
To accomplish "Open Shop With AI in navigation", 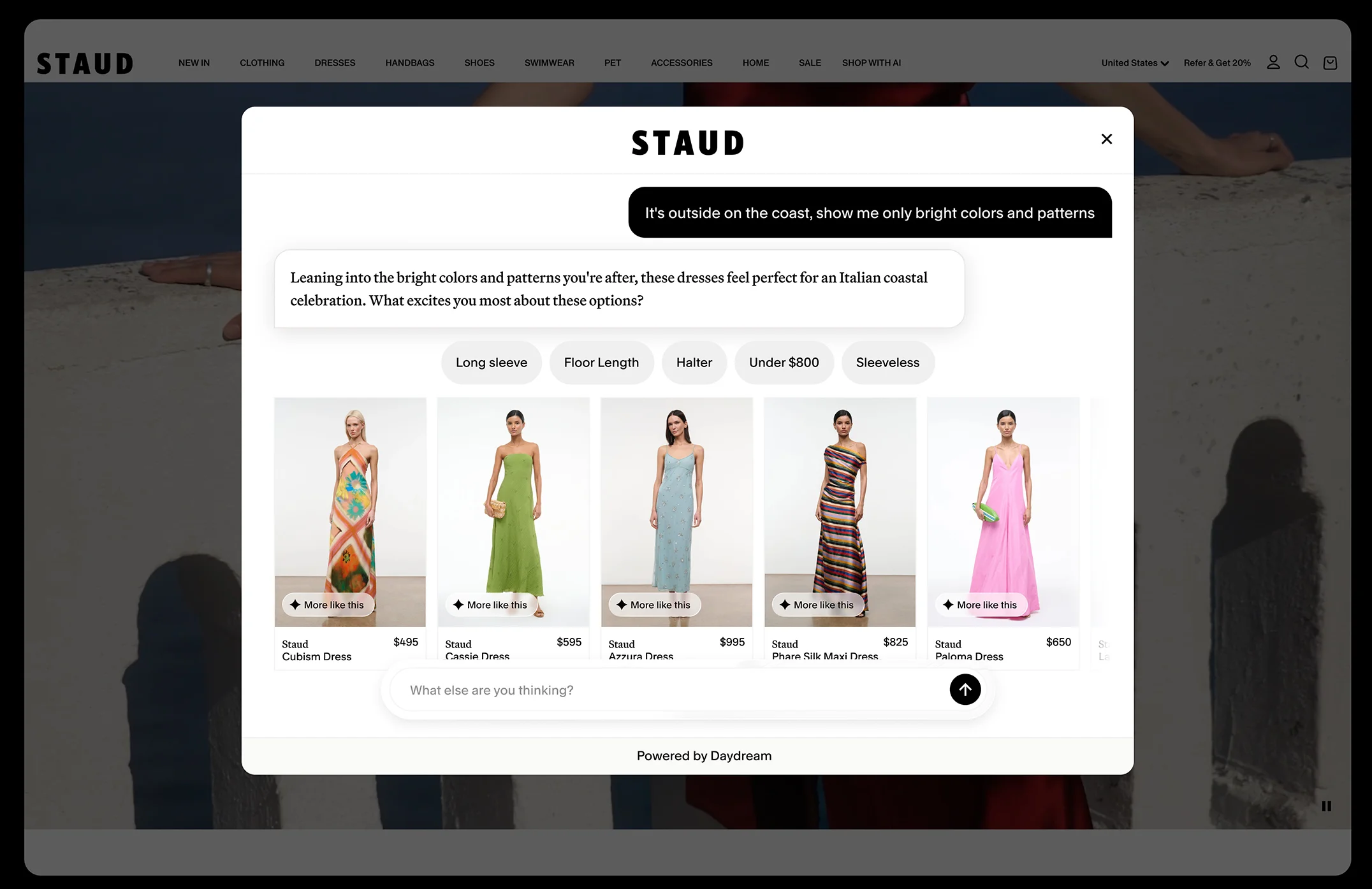I will coord(872,63).
